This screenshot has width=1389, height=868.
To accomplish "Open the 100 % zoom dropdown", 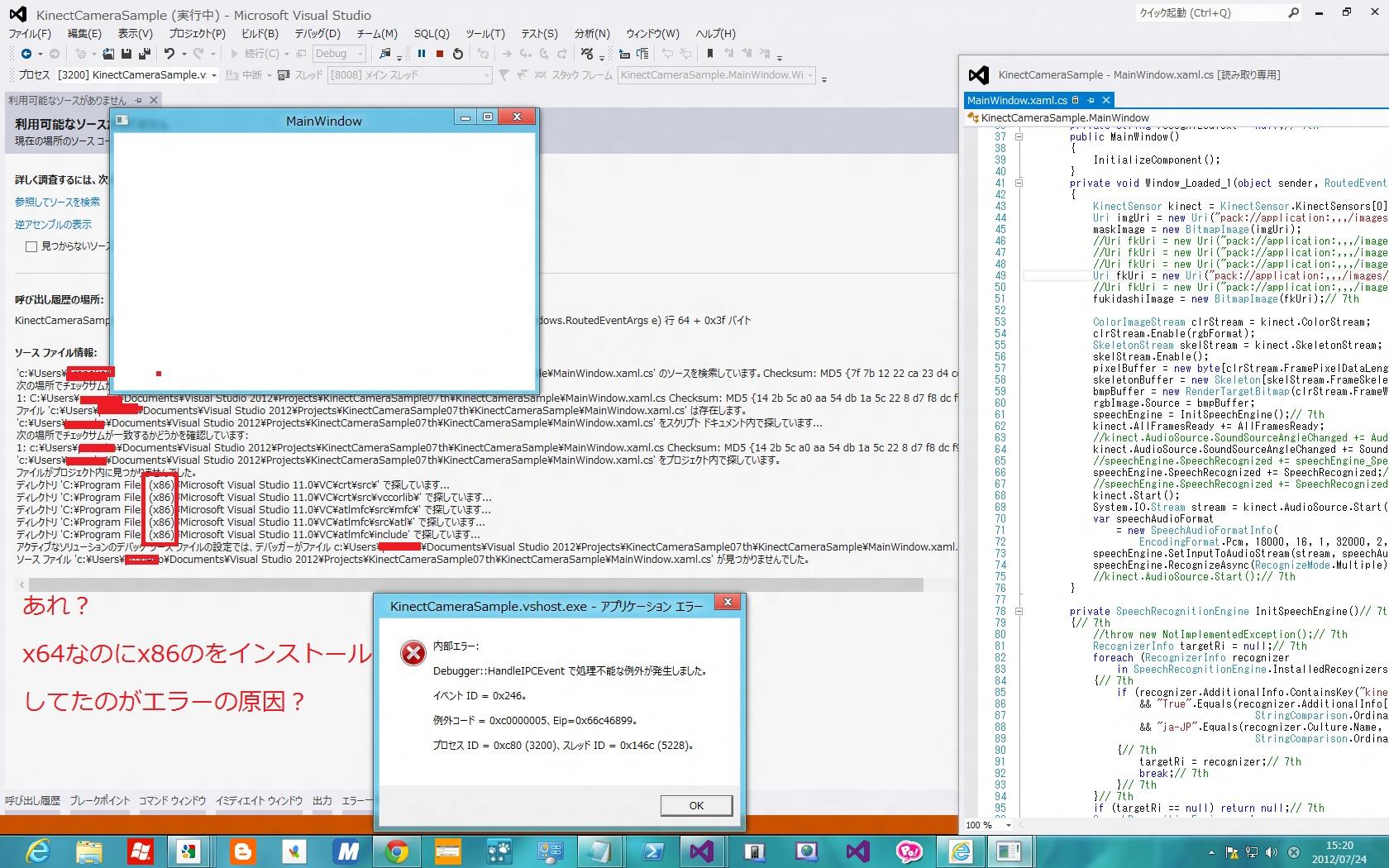I will click(1008, 825).
